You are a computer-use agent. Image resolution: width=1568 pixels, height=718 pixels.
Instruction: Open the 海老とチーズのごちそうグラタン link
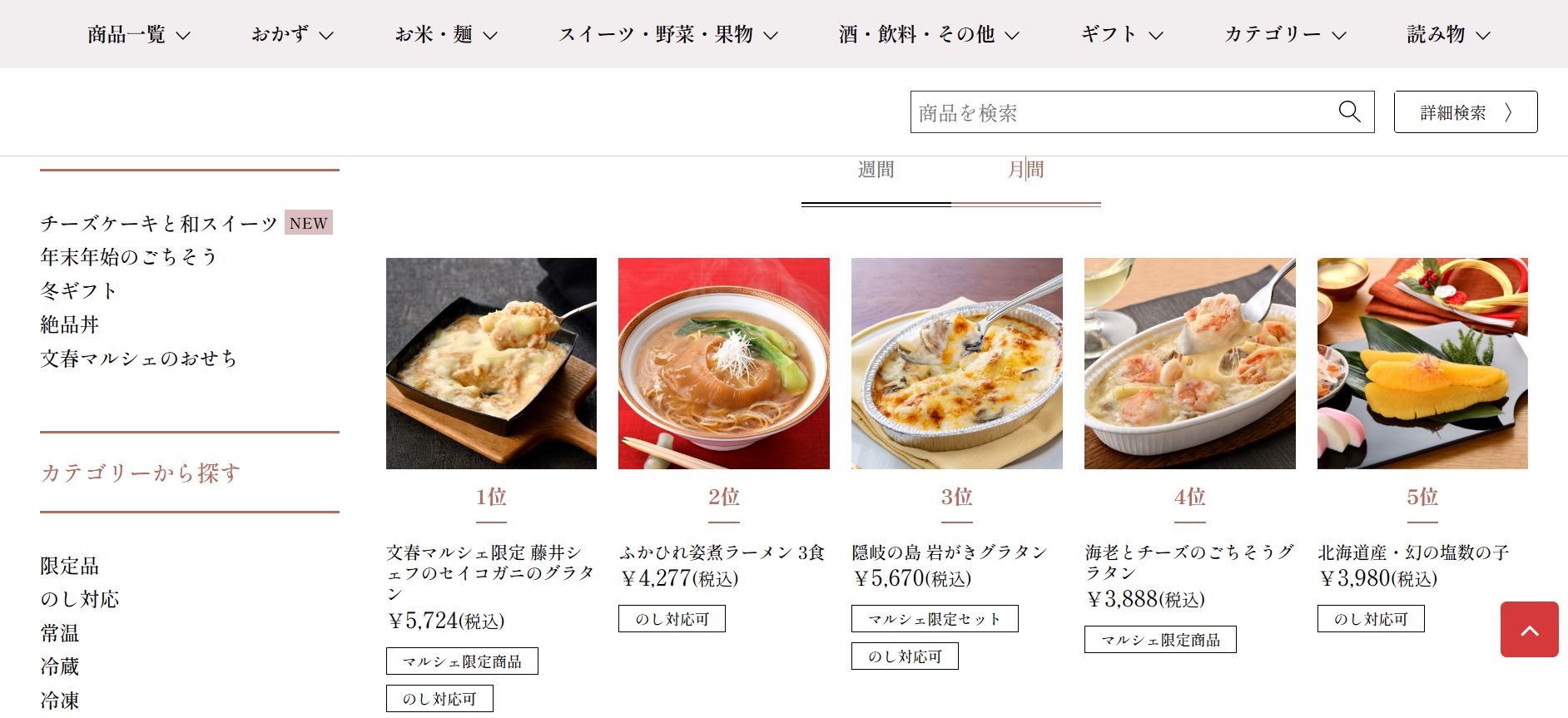coord(1189,562)
